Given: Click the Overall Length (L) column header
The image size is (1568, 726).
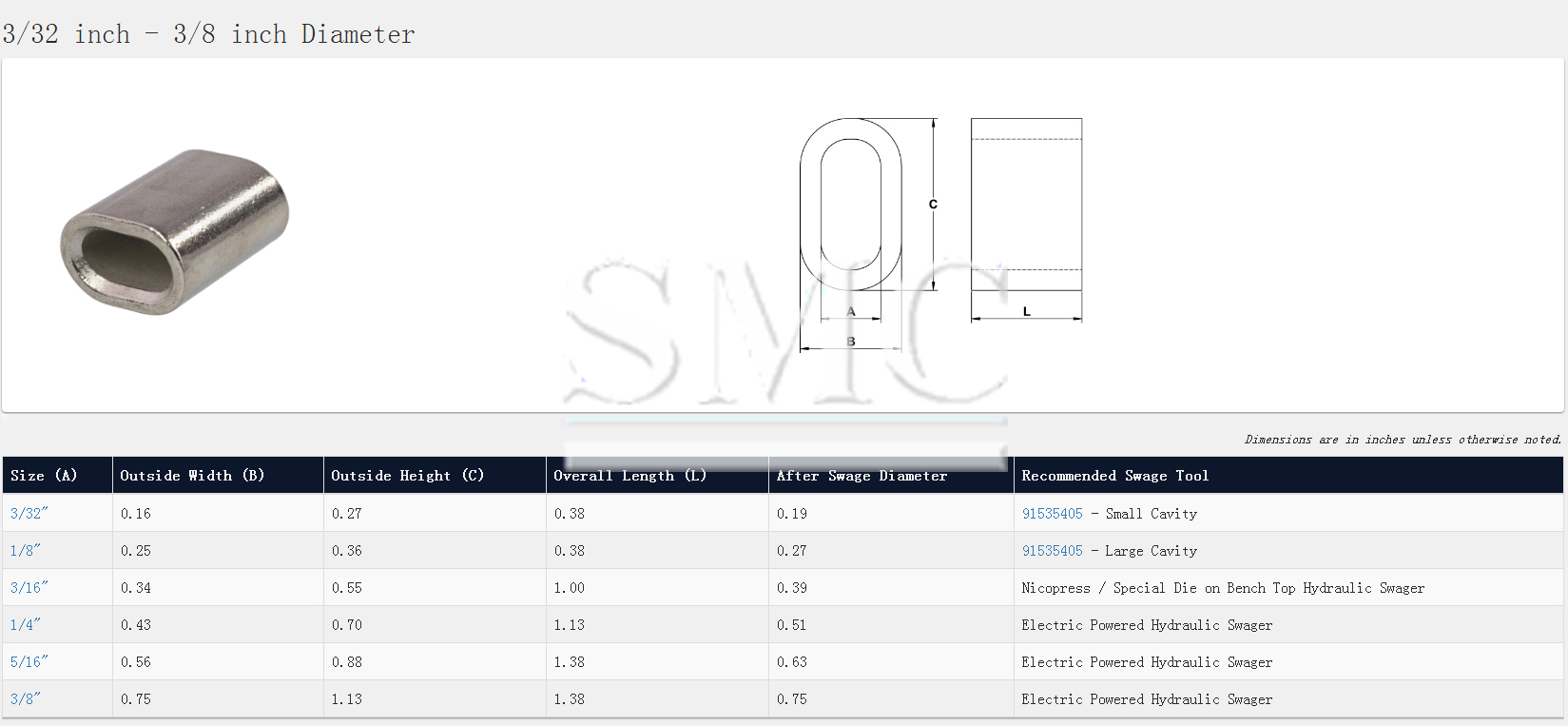Looking at the screenshot, I should tap(629, 476).
